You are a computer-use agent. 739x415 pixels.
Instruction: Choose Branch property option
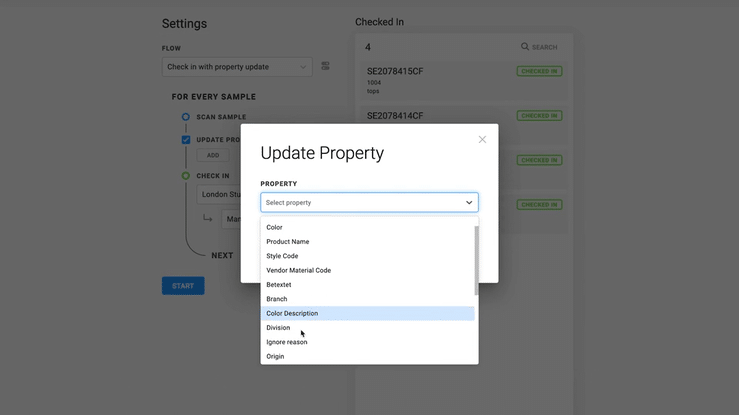[368, 299]
